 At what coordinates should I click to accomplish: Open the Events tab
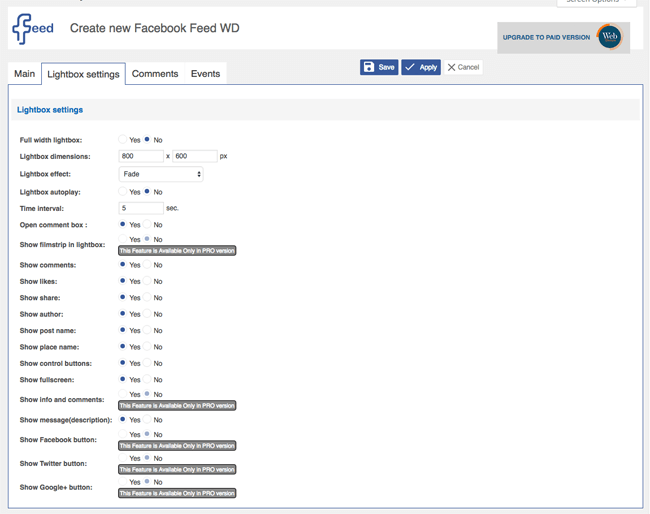tap(205, 74)
